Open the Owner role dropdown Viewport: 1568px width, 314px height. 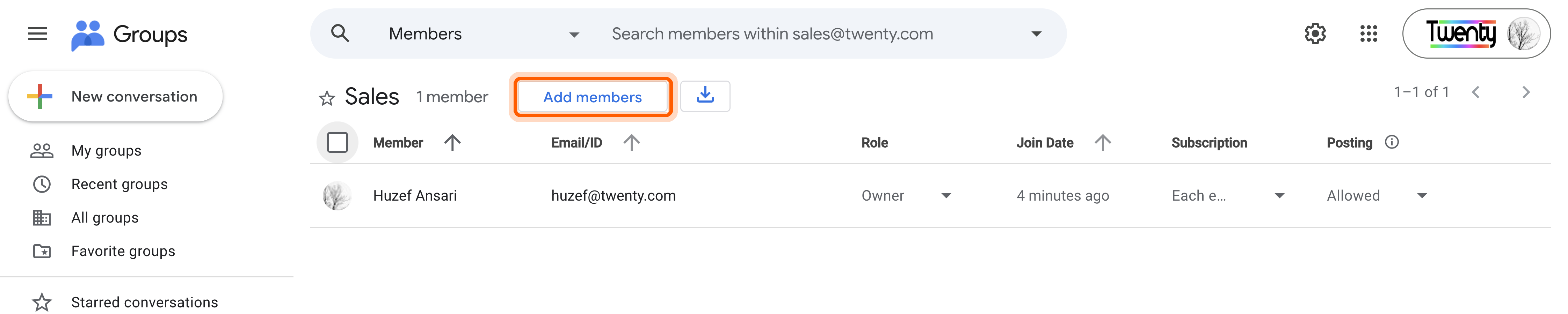pyautogui.click(x=946, y=196)
